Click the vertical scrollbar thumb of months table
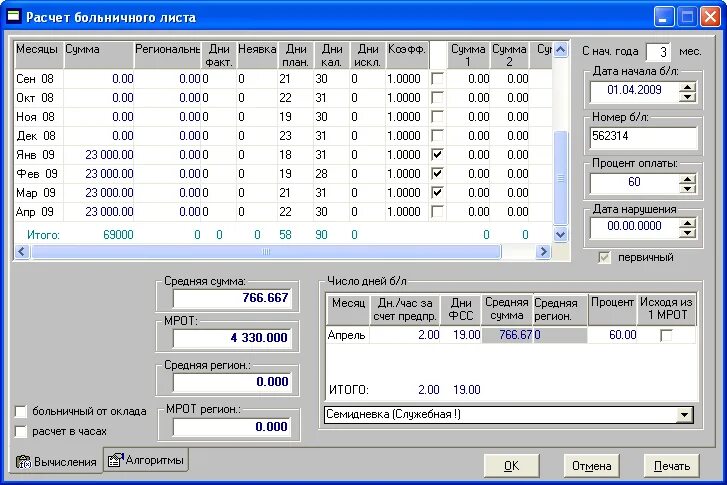Screen dimensions: 727x485 coord(561,179)
